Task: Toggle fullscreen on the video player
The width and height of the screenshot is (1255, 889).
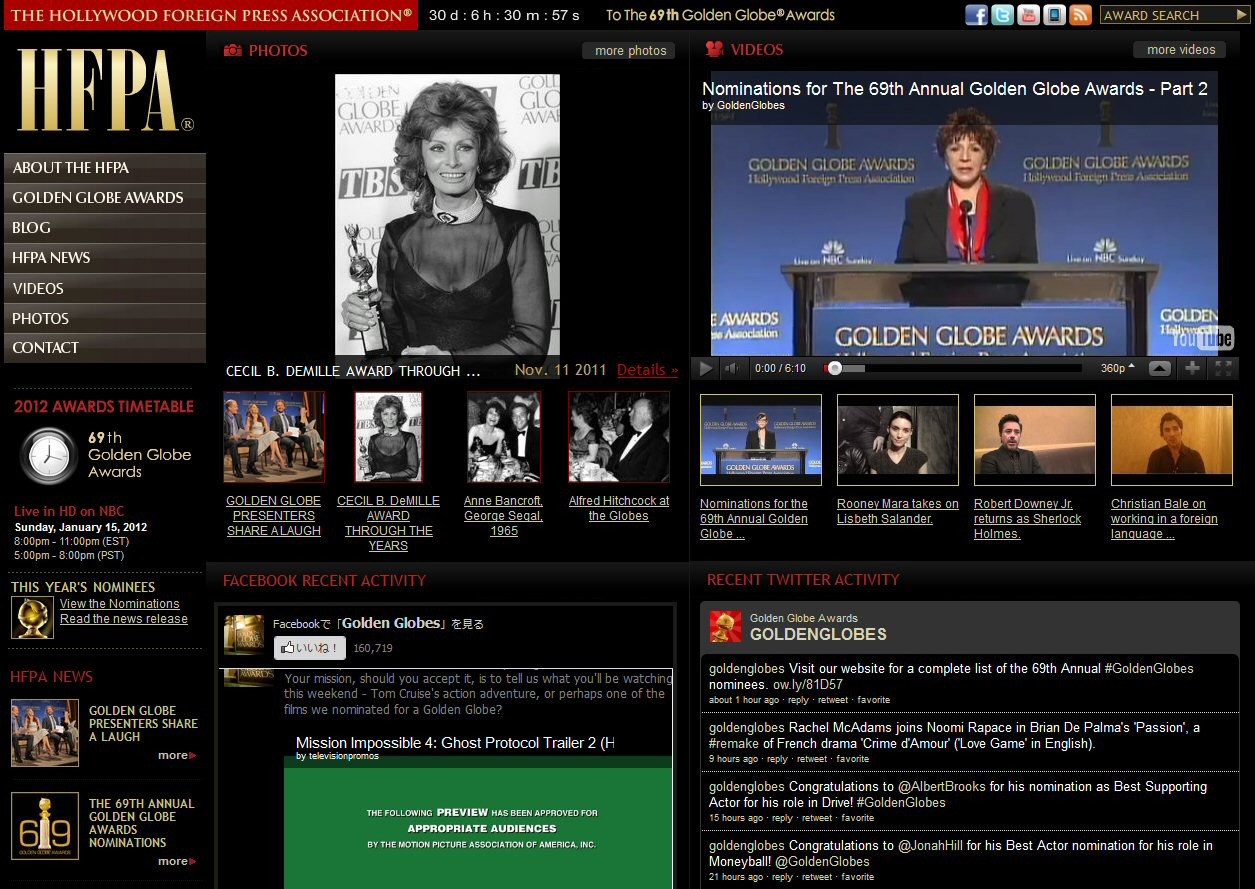Action: pyautogui.click(x=1223, y=368)
